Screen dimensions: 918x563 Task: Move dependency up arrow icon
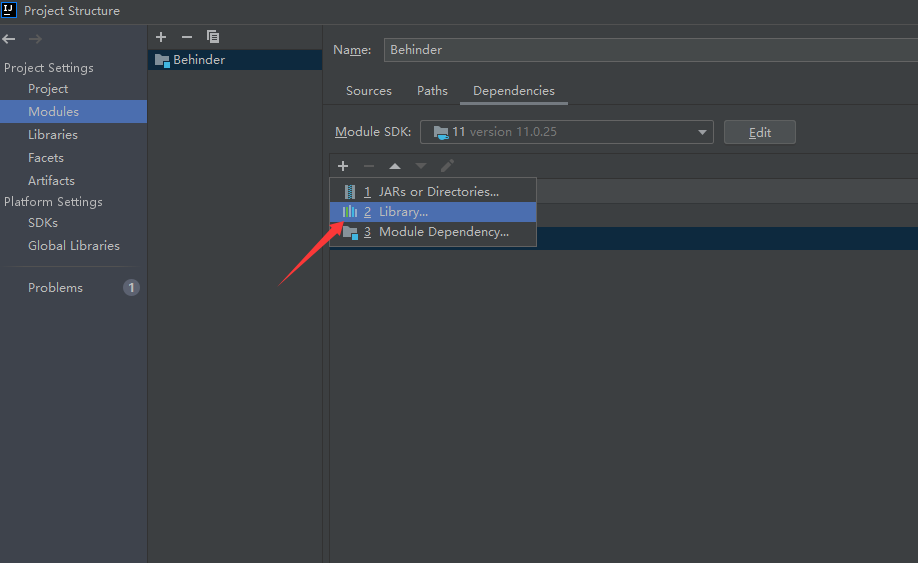tap(395, 166)
